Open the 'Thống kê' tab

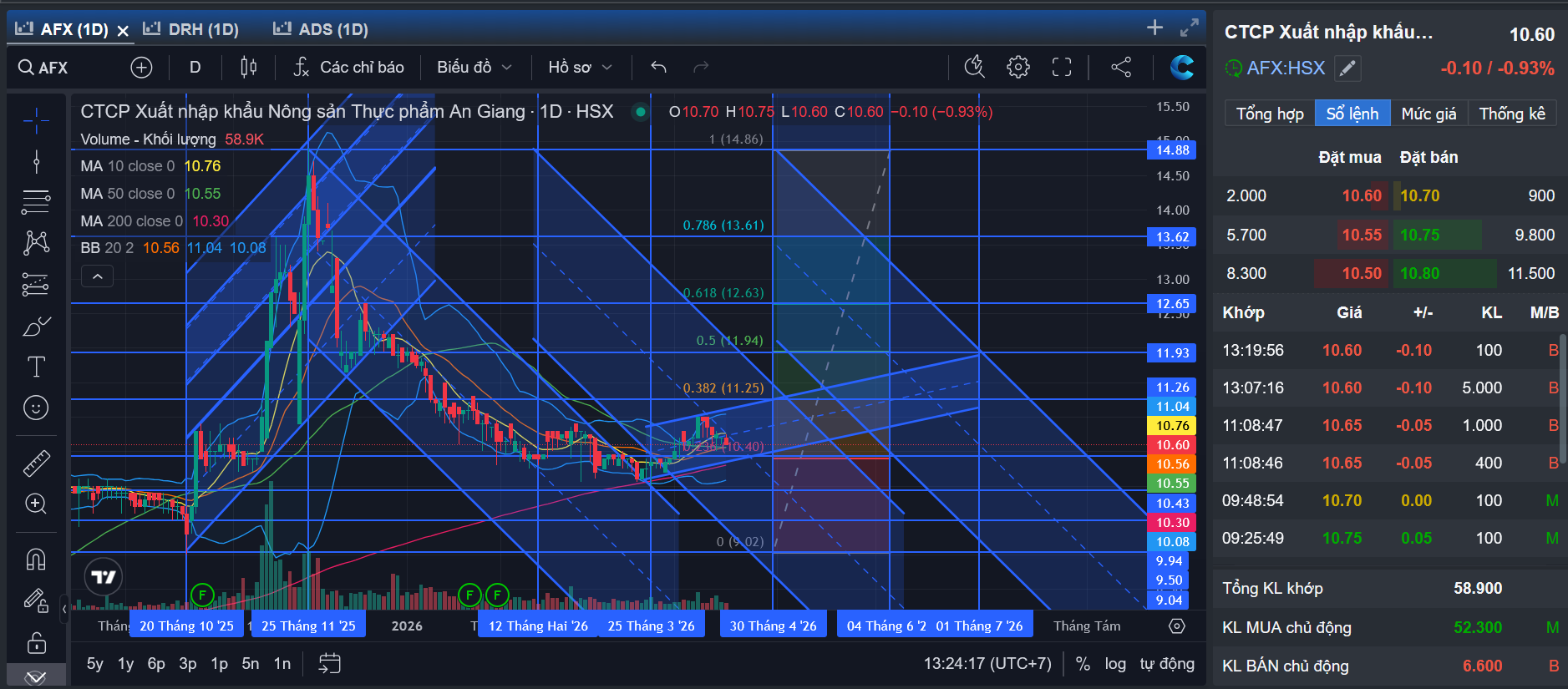[x=1512, y=114]
